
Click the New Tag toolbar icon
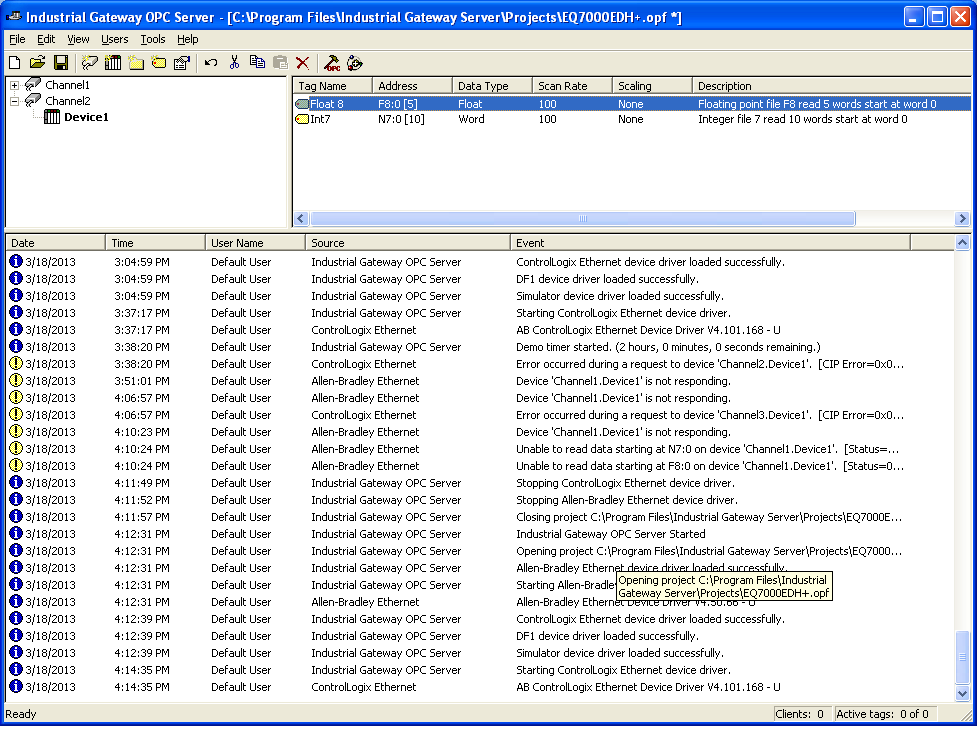159,63
